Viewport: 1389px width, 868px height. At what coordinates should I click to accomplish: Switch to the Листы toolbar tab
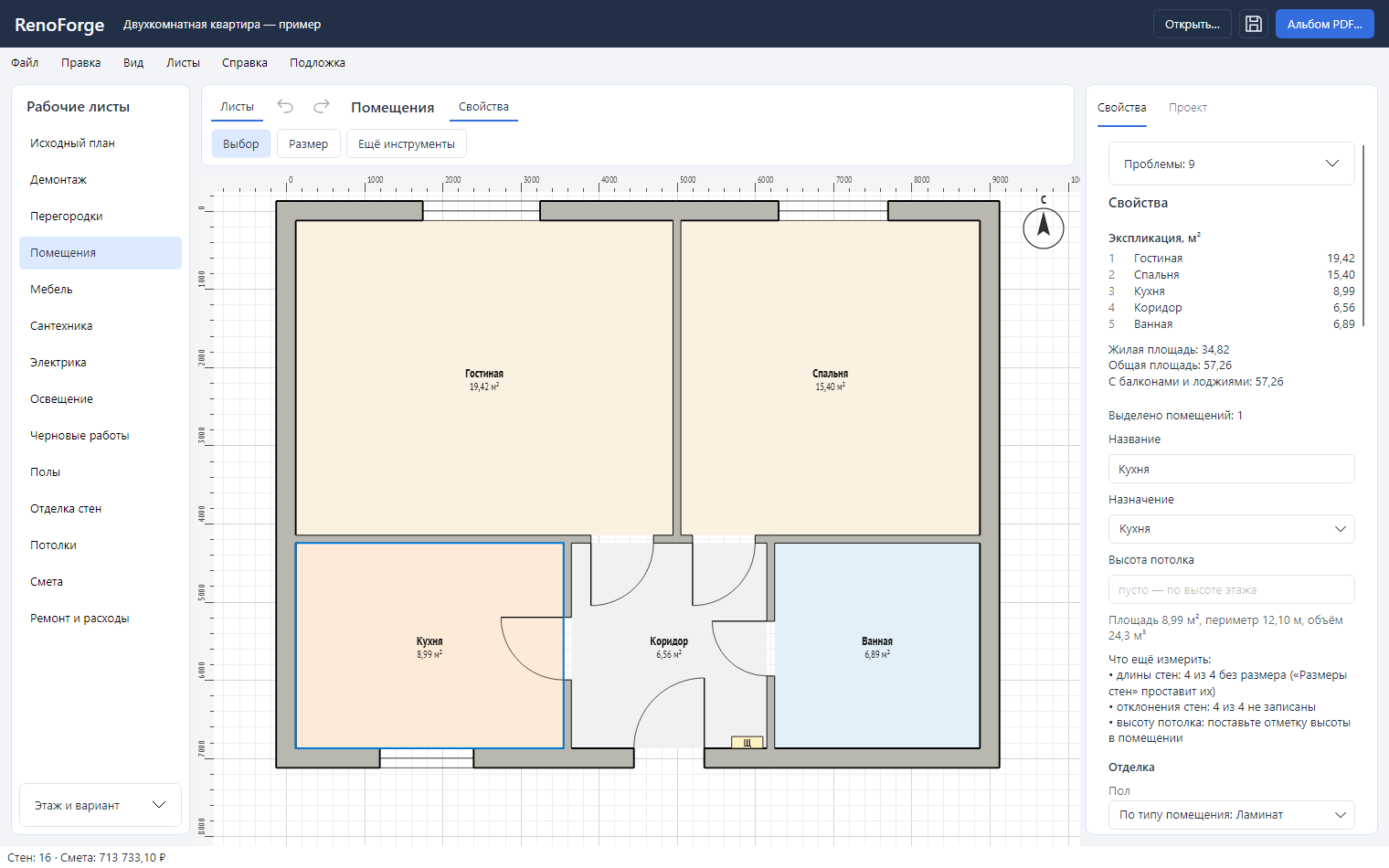tap(237, 107)
